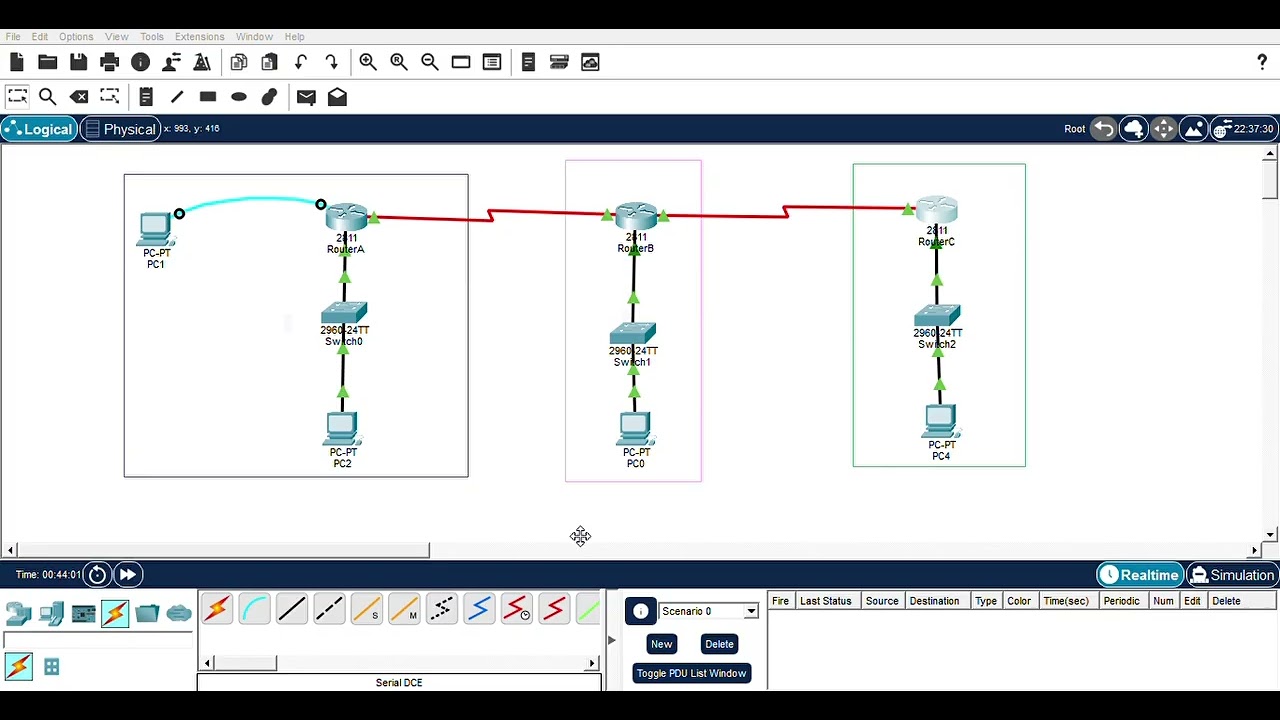Image resolution: width=1280 pixels, height=720 pixels.
Task: Switch to Simulation mode
Action: tap(1232, 575)
